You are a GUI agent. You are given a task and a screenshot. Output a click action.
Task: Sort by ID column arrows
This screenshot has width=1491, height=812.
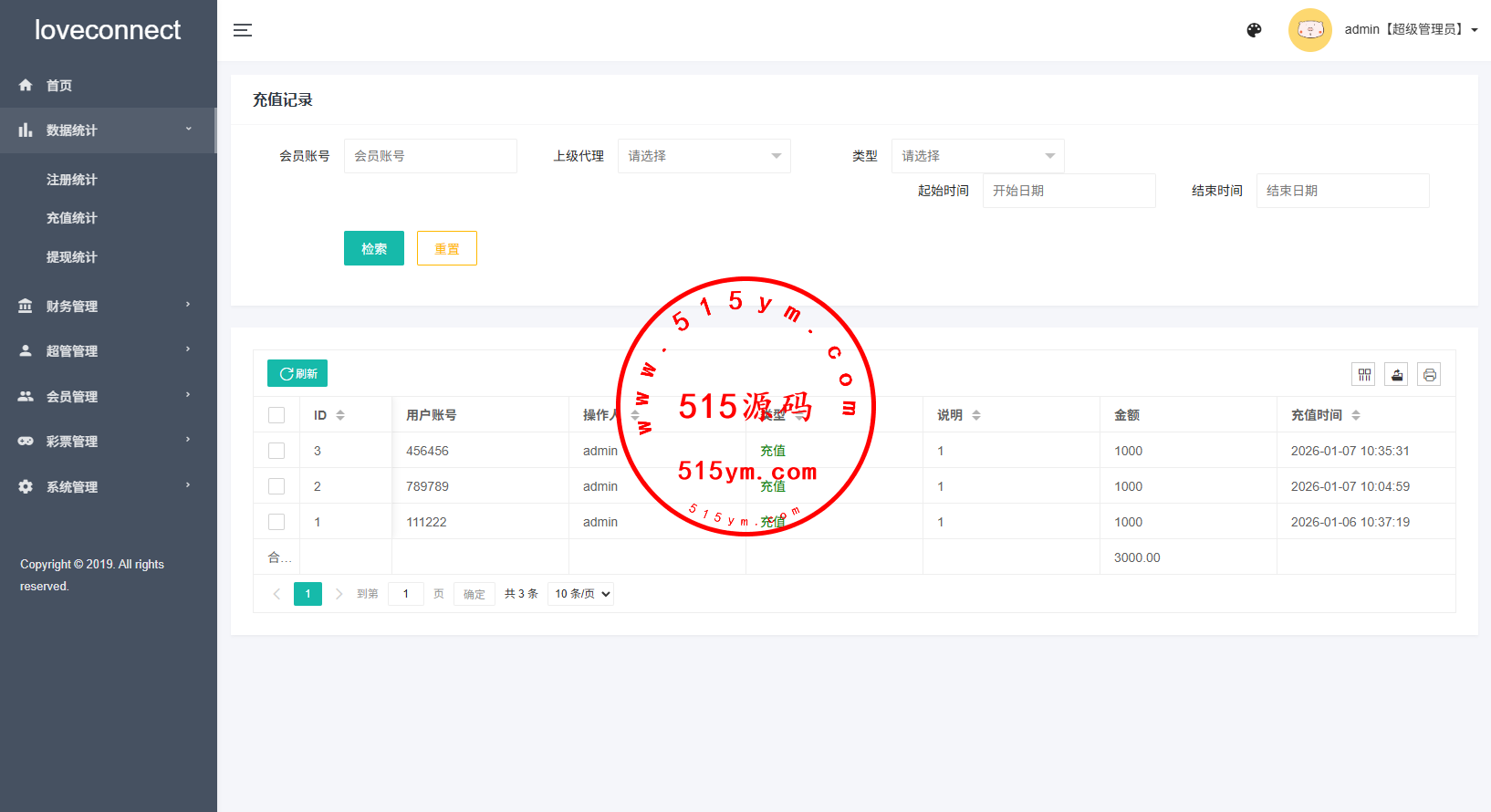[340, 415]
